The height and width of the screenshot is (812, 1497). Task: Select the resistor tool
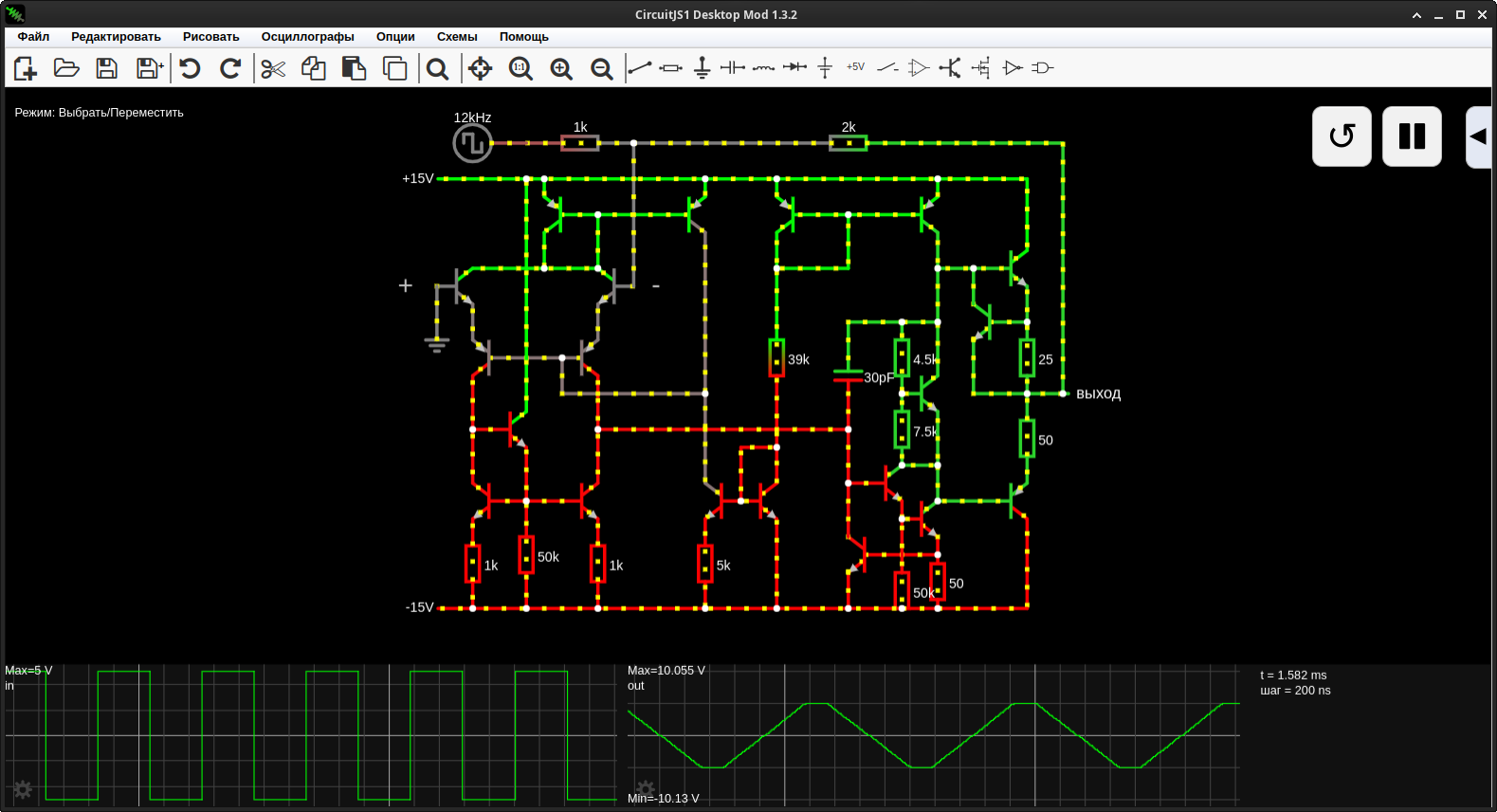click(x=671, y=67)
